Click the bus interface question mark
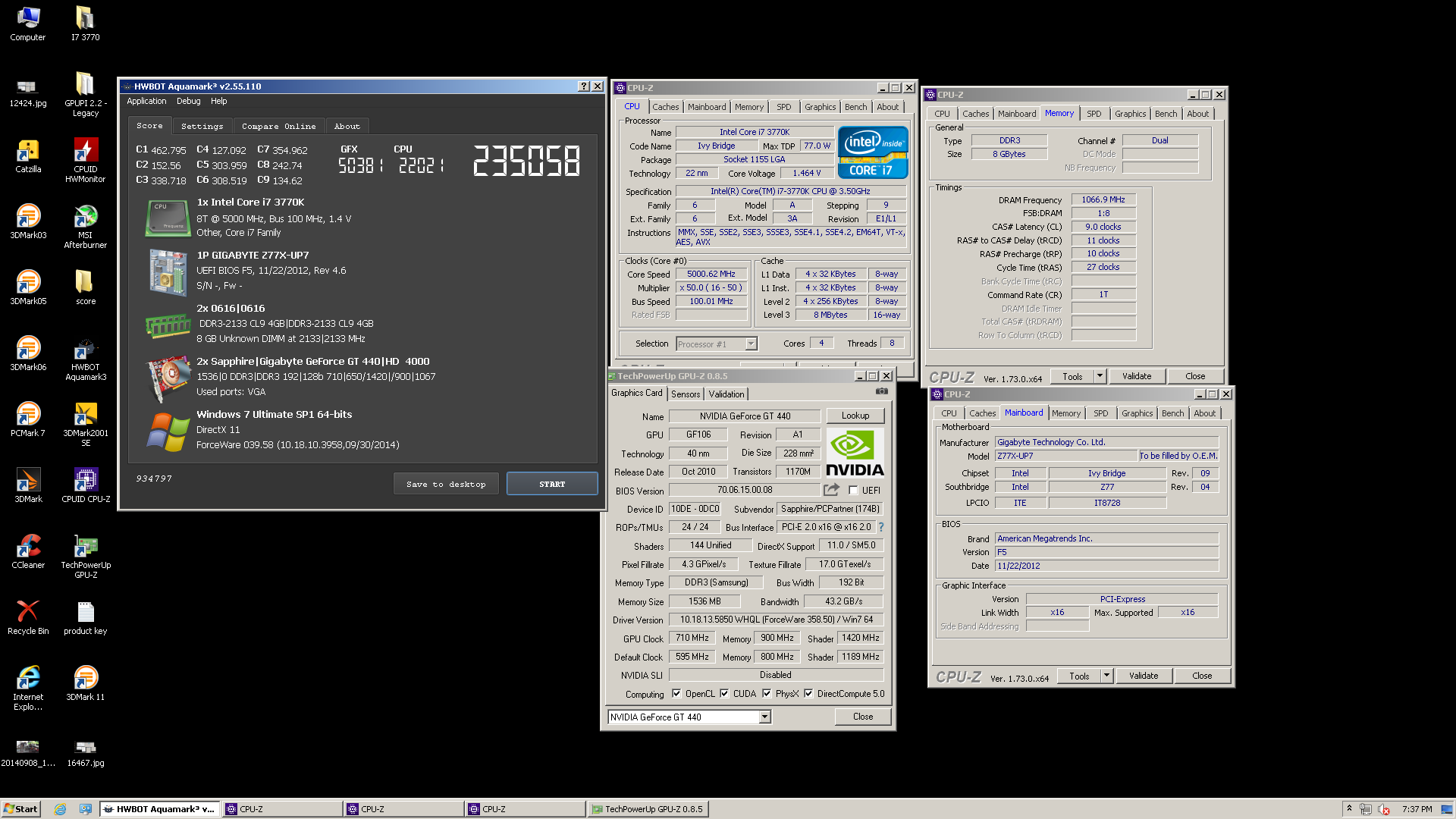This screenshot has height=819, width=1456. 881,527
